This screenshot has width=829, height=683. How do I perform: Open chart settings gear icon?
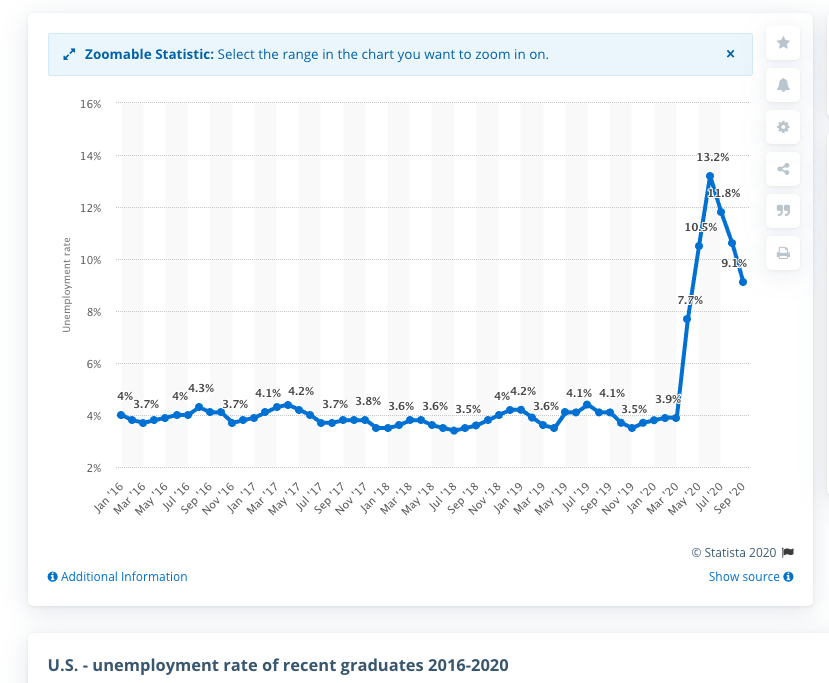pos(783,127)
